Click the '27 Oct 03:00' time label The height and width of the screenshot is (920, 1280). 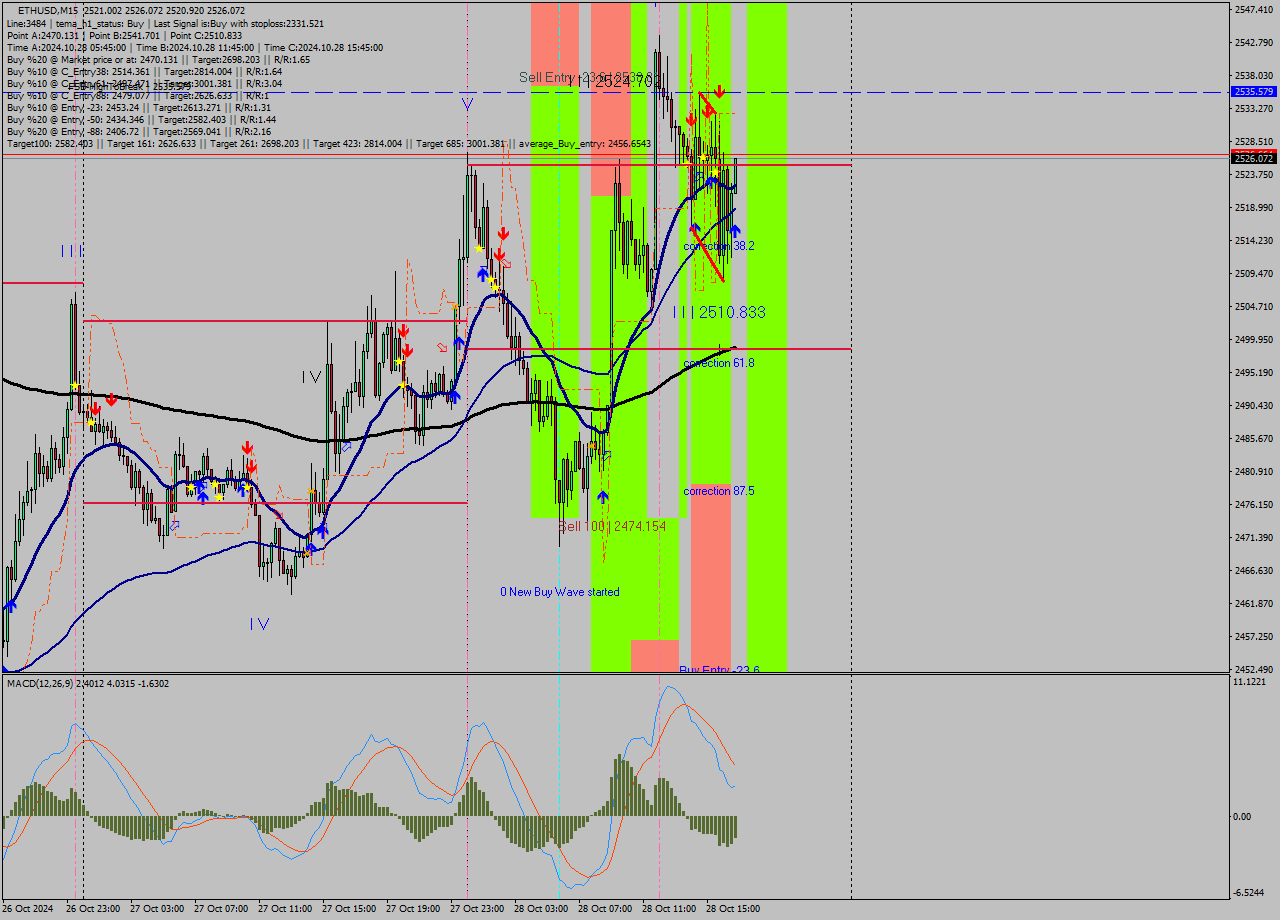point(157,909)
